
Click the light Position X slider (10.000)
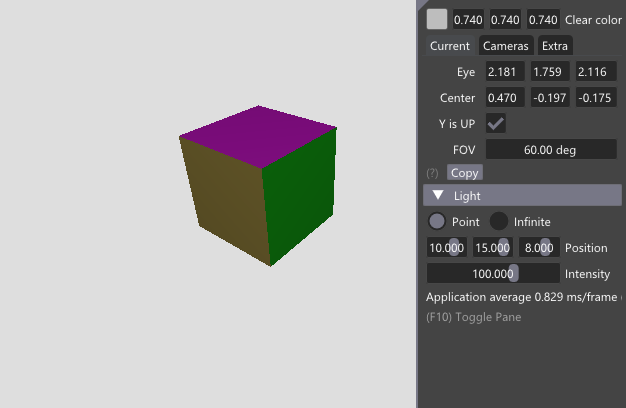(446, 248)
